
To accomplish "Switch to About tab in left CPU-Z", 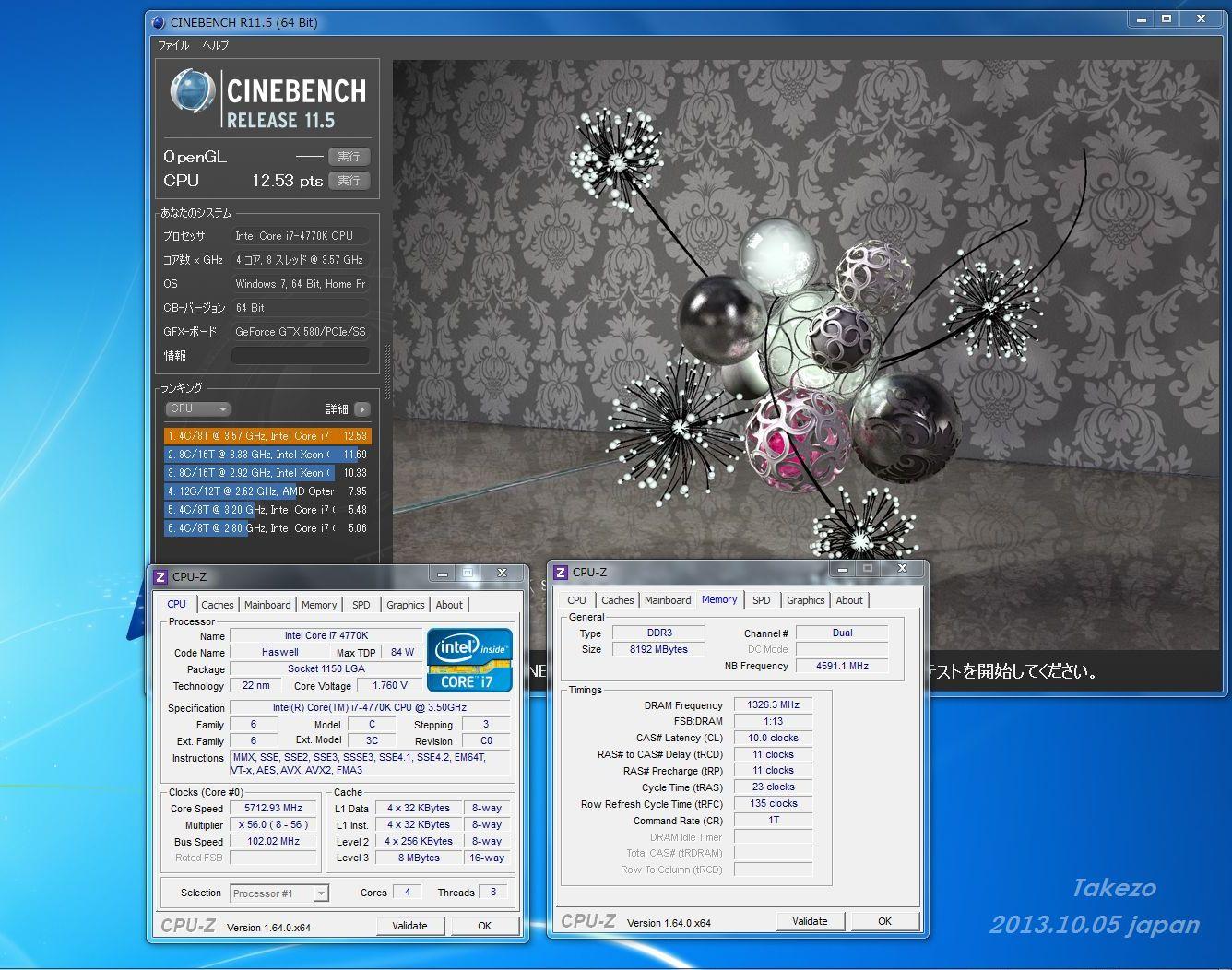I will pyautogui.click(x=450, y=605).
